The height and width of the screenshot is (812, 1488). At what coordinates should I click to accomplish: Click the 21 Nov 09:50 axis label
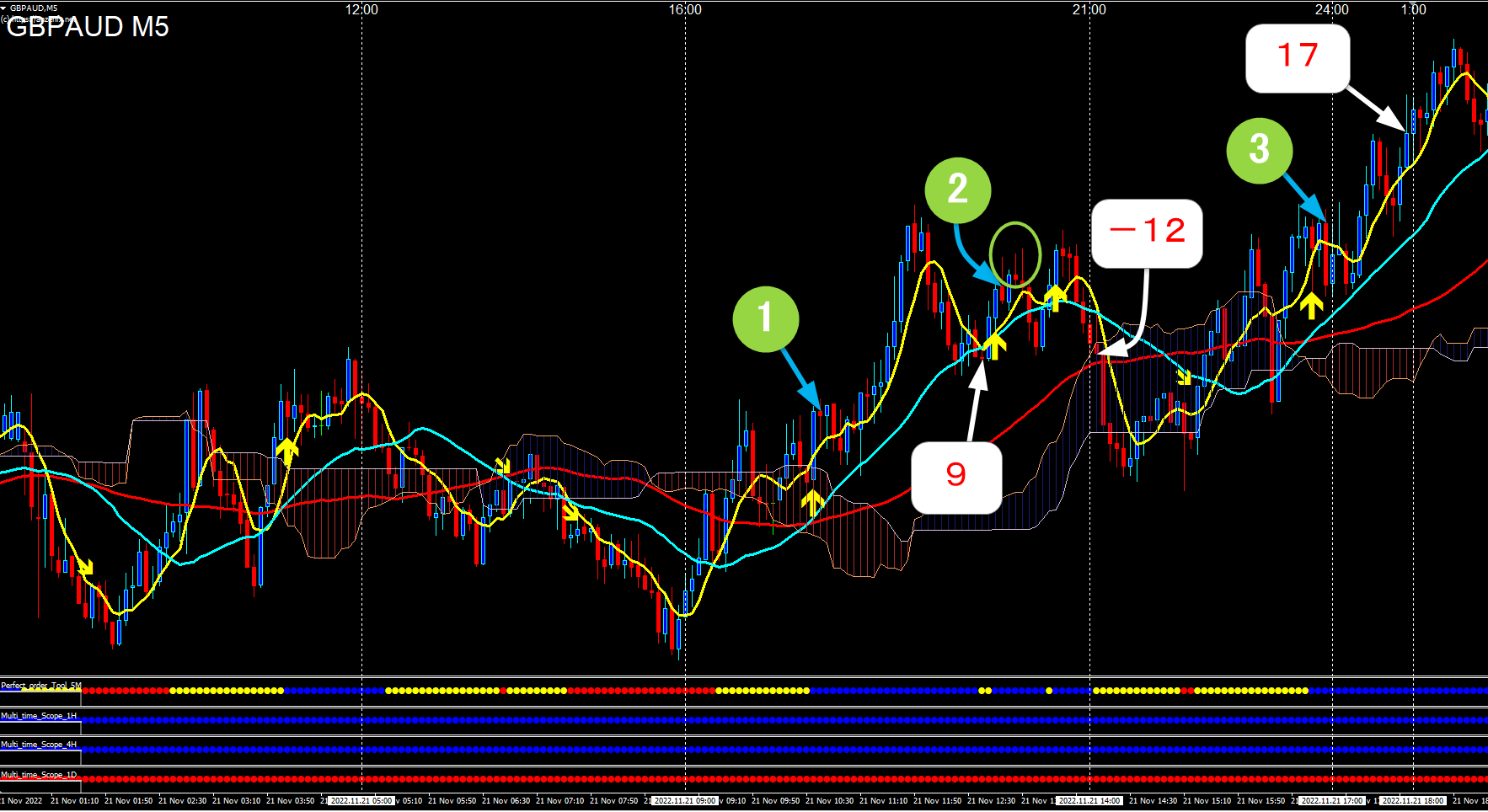(x=775, y=801)
